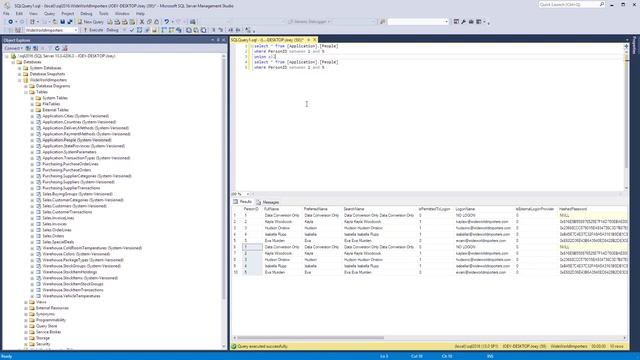The height and width of the screenshot is (360, 640).
Task: Click the Quick Launch search magnifier
Action: pyautogui.click(x=602, y=4)
